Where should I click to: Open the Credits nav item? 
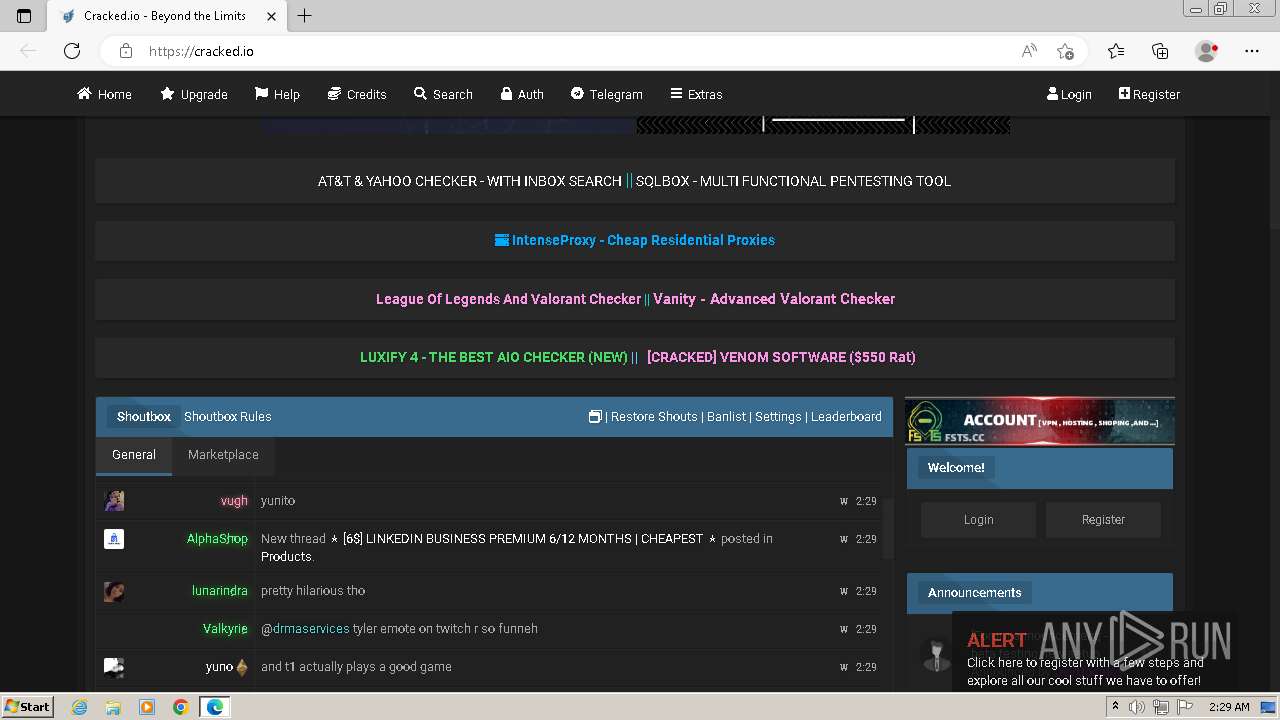point(357,94)
